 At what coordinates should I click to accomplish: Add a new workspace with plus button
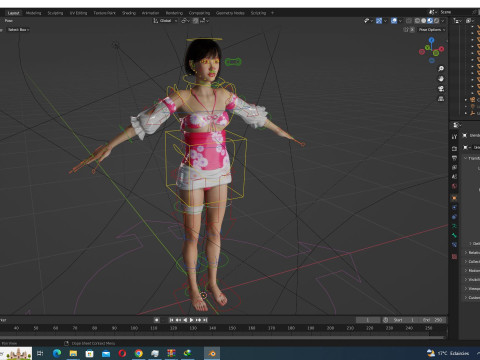(272, 13)
